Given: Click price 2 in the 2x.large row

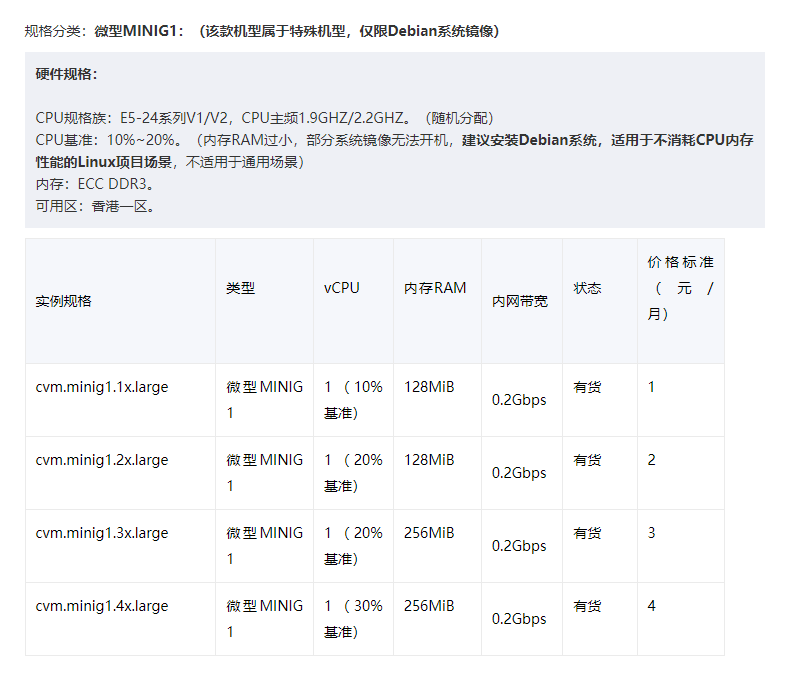Looking at the screenshot, I should point(651,460).
